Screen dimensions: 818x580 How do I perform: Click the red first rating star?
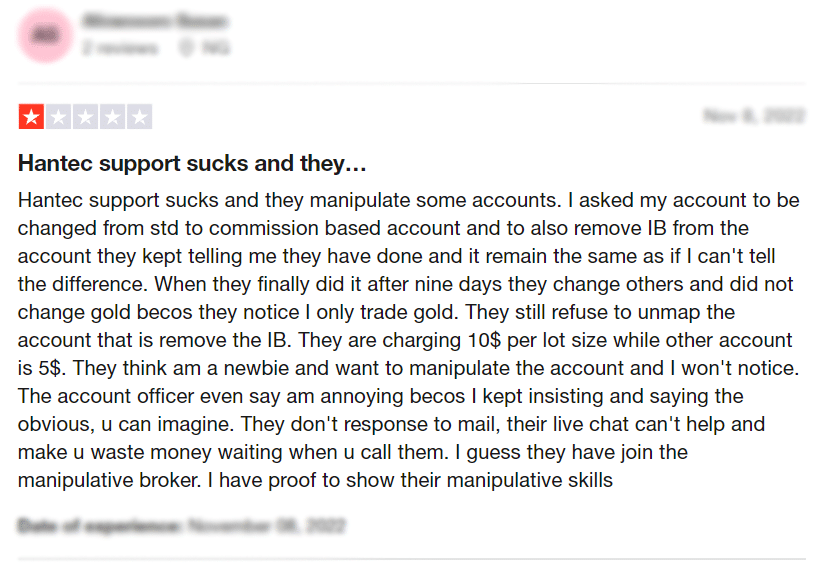(x=31, y=117)
